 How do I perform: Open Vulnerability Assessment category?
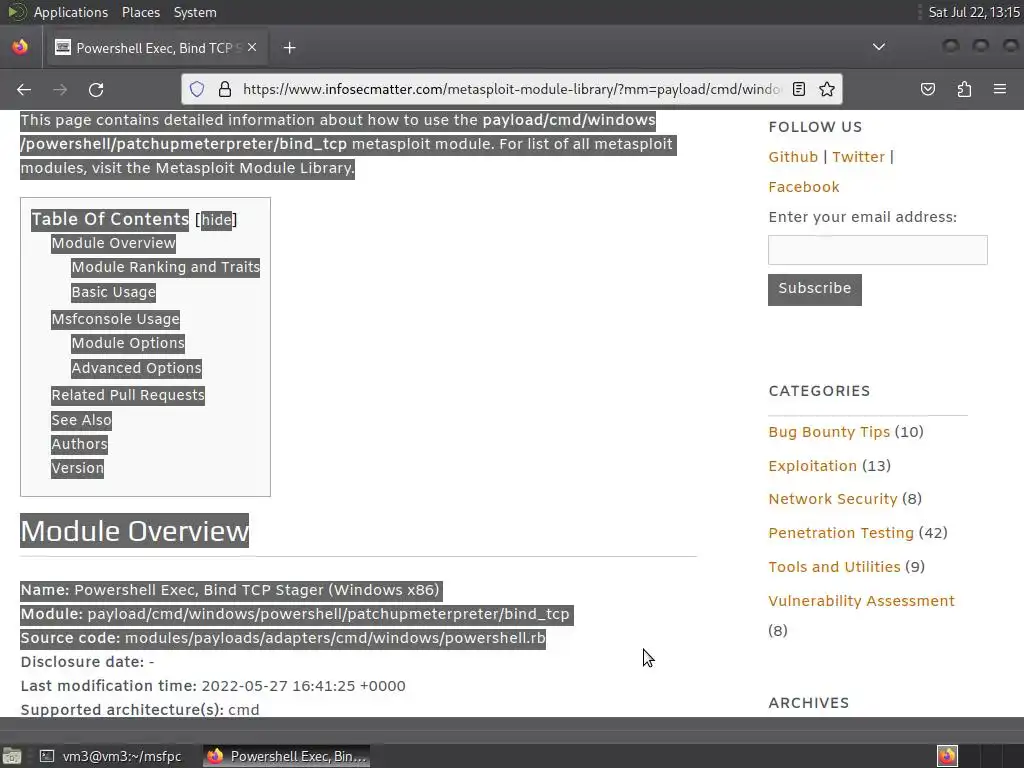click(x=861, y=601)
